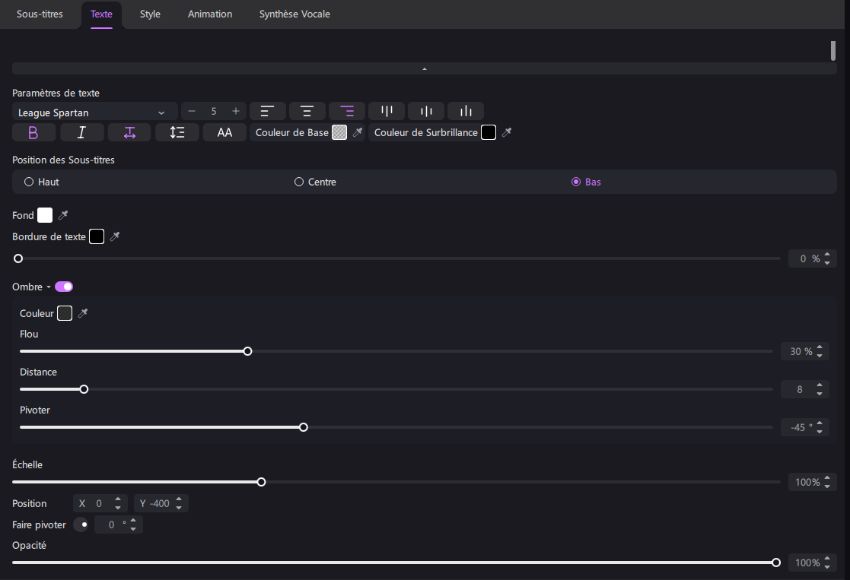Toggle bold text formatting
The image size is (850, 580).
[x=33, y=133]
